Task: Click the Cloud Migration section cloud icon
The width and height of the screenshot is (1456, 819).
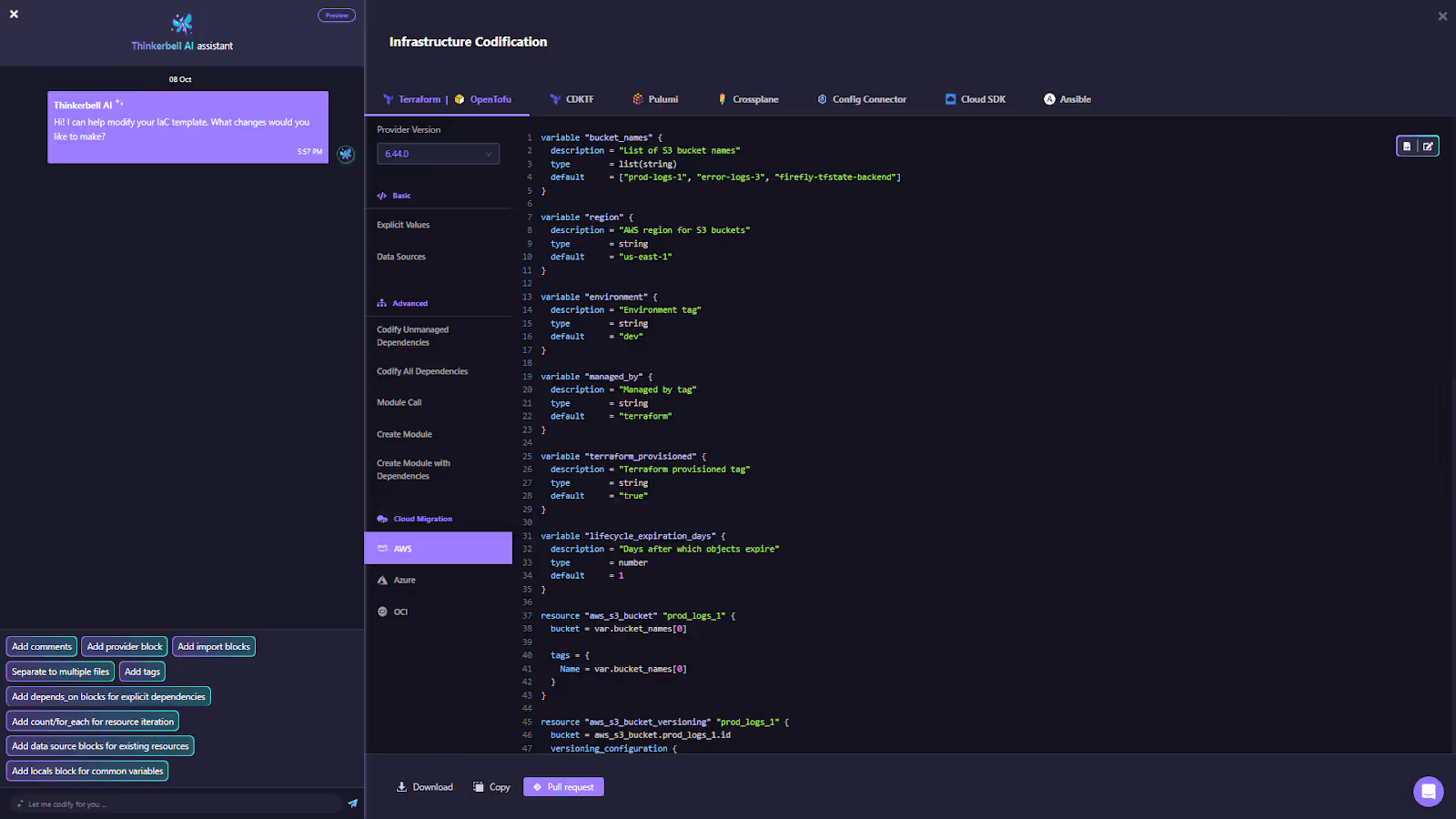Action: tap(382, 519)
